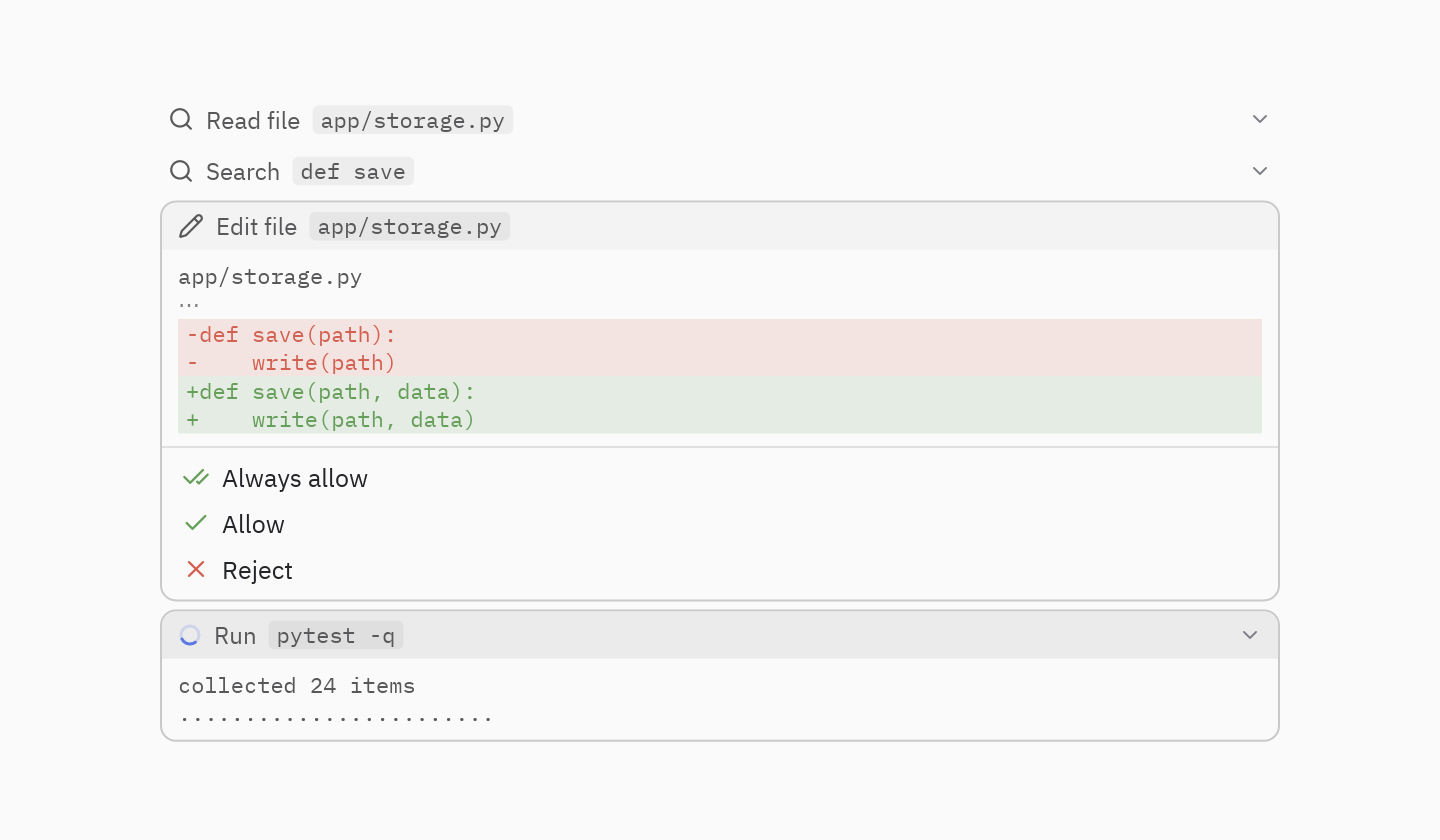Click the row of test progress dots
Screen dimensions: 1440x840
(x=336, y=718)
